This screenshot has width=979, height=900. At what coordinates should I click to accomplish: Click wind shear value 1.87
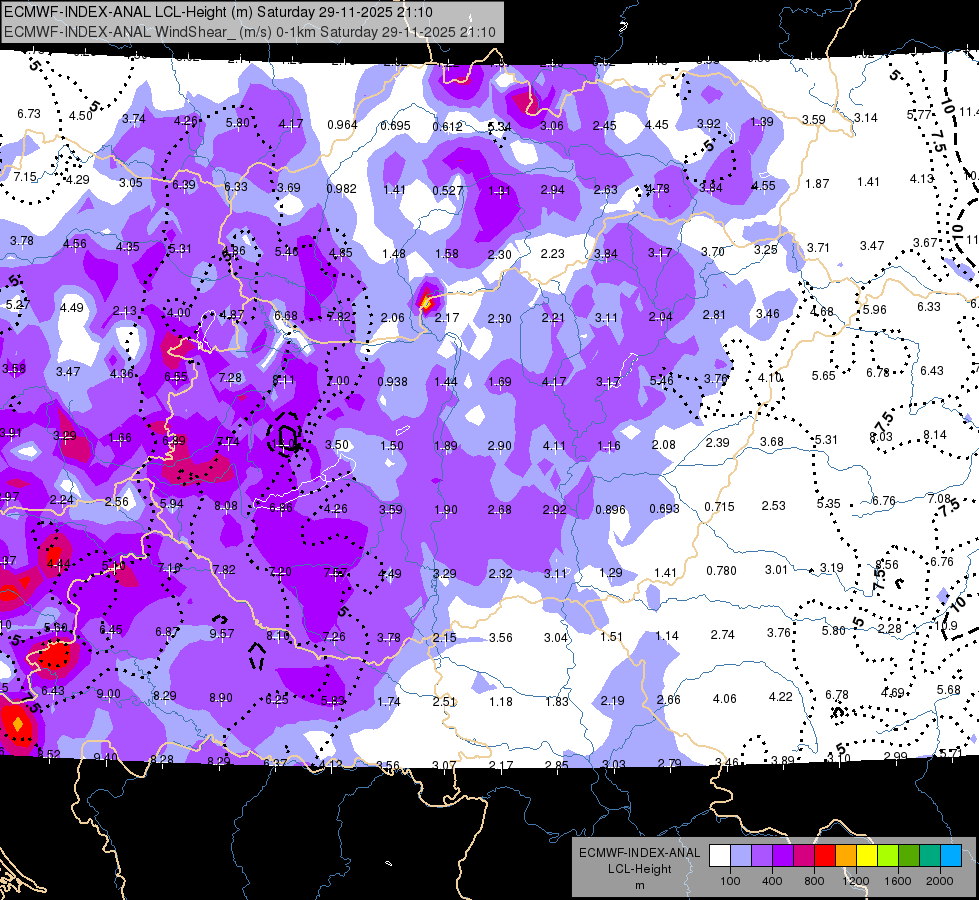click(817, 184)
